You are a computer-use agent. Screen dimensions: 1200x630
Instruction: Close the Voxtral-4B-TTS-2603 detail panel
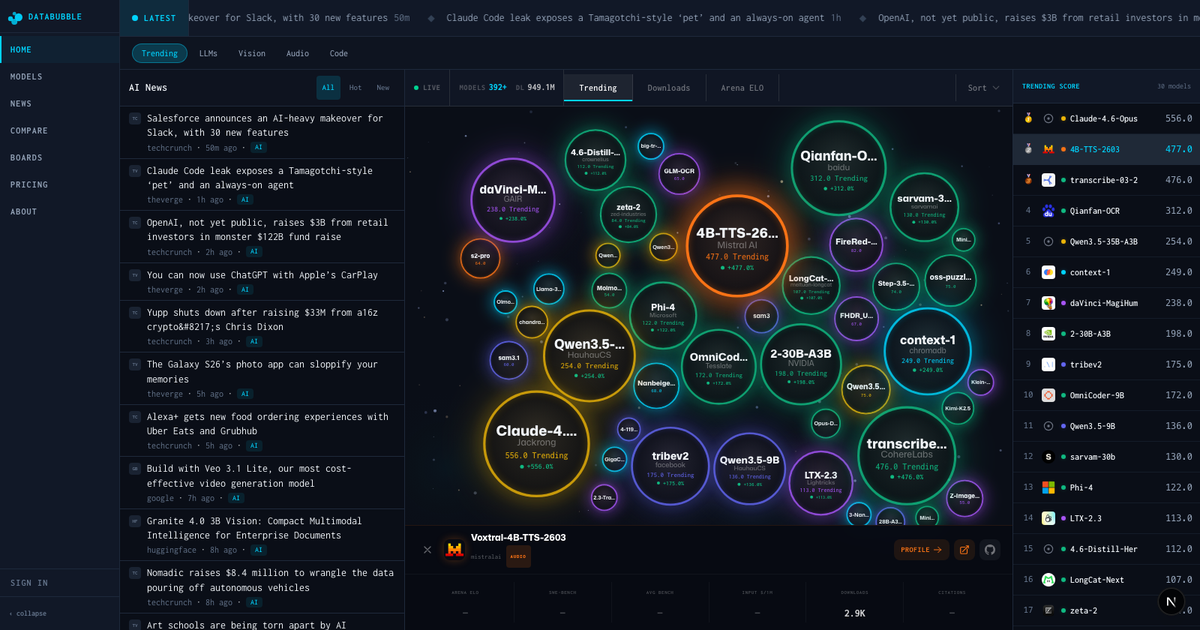point(427,549)
